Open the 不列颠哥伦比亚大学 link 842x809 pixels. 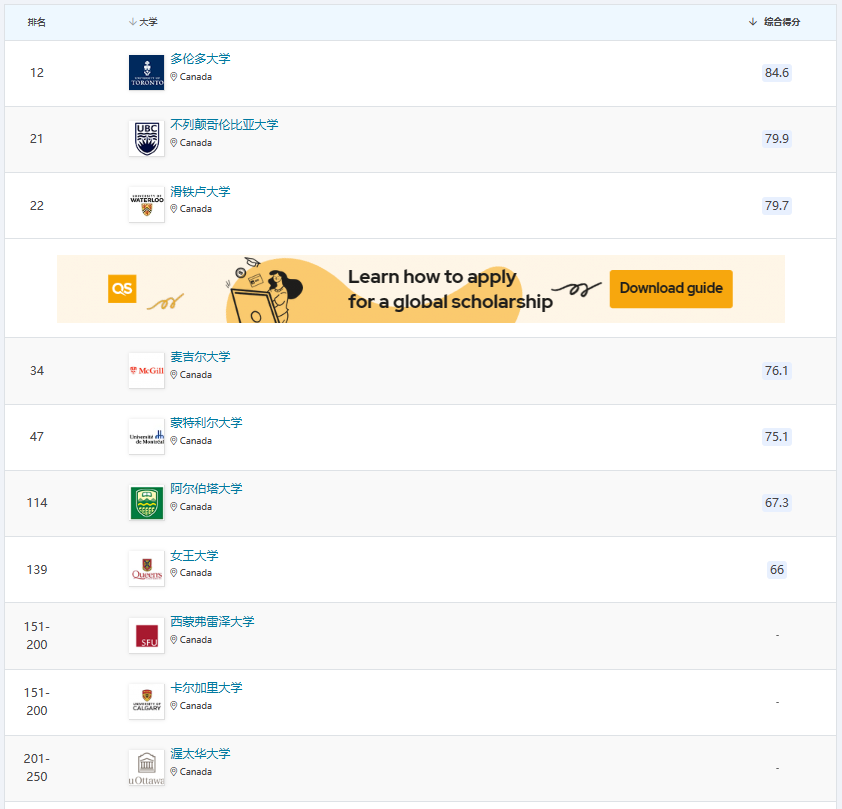point(224,125)
